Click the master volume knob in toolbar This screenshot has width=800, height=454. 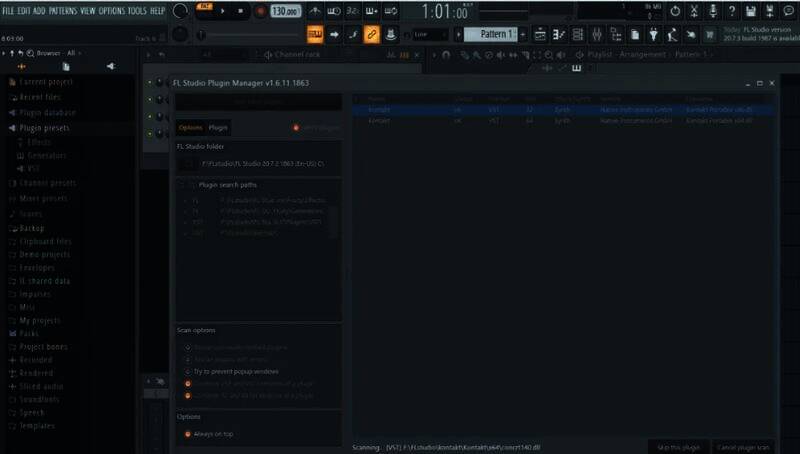click(180, 11)
